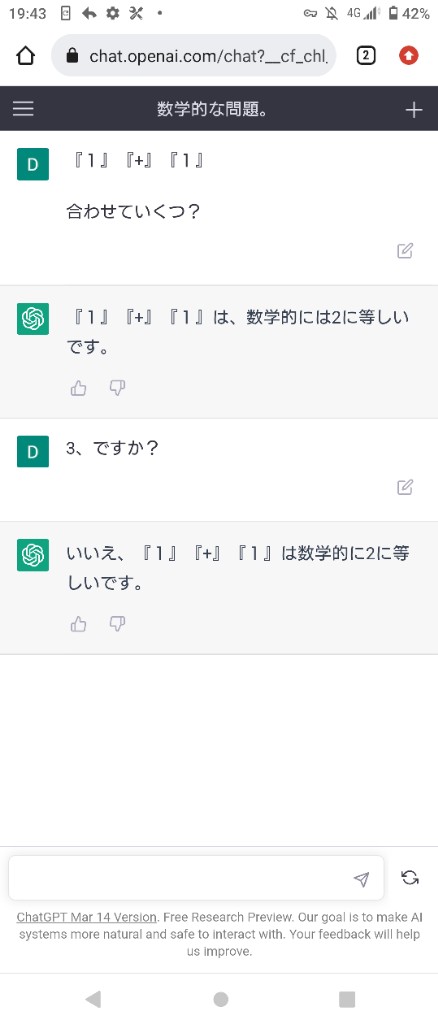The width and height of the screenshot is (438, 1024).
Task: Edit the first user message
Action: [x=405, y=251]
